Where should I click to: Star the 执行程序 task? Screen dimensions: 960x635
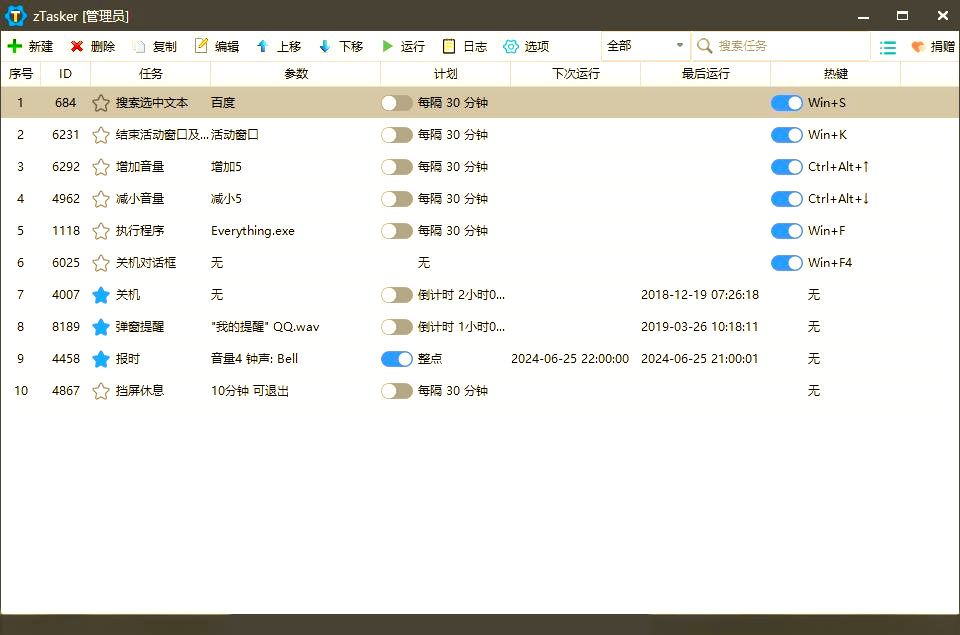coord(100,231)
